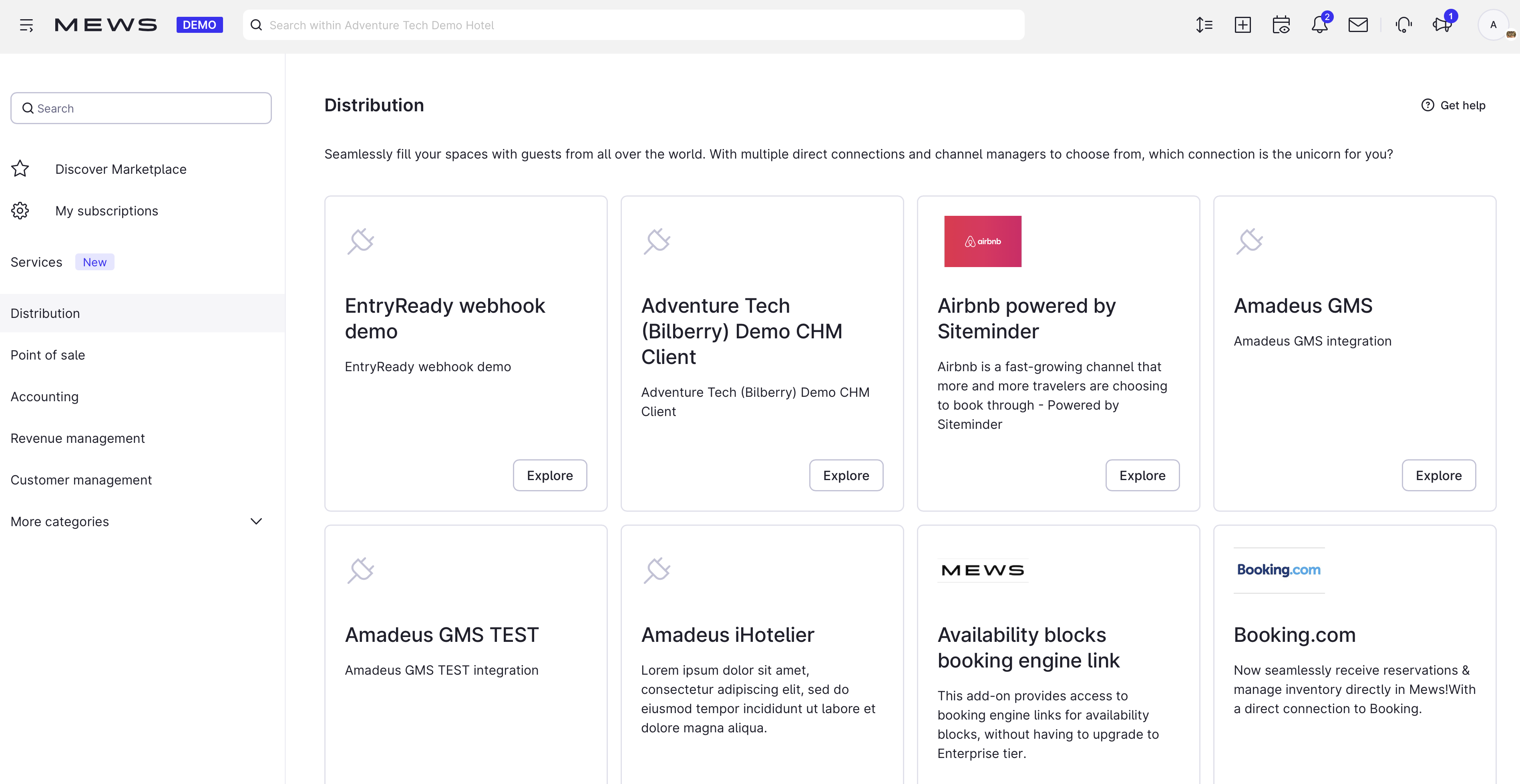Open notifications bell with badge 2
The image size is (1520, 784).
pos(1320,25)
